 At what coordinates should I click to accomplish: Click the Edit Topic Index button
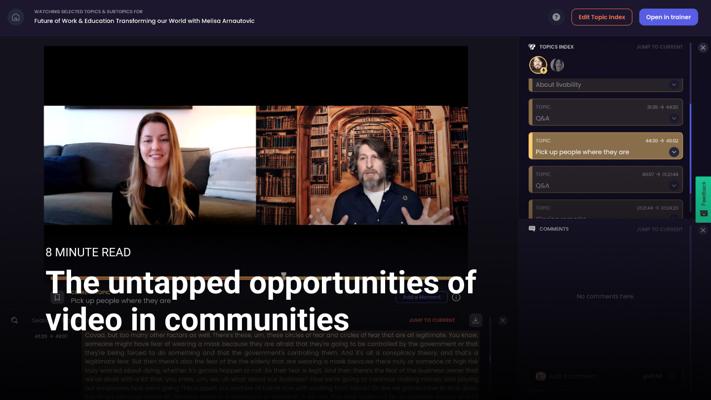coord(601,17)
